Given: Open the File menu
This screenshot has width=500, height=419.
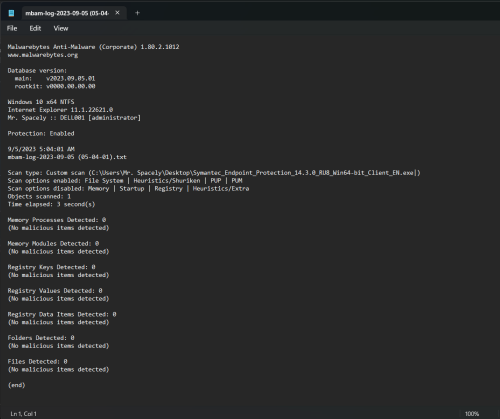Looking at the screenshot, I should pos(12,28).
